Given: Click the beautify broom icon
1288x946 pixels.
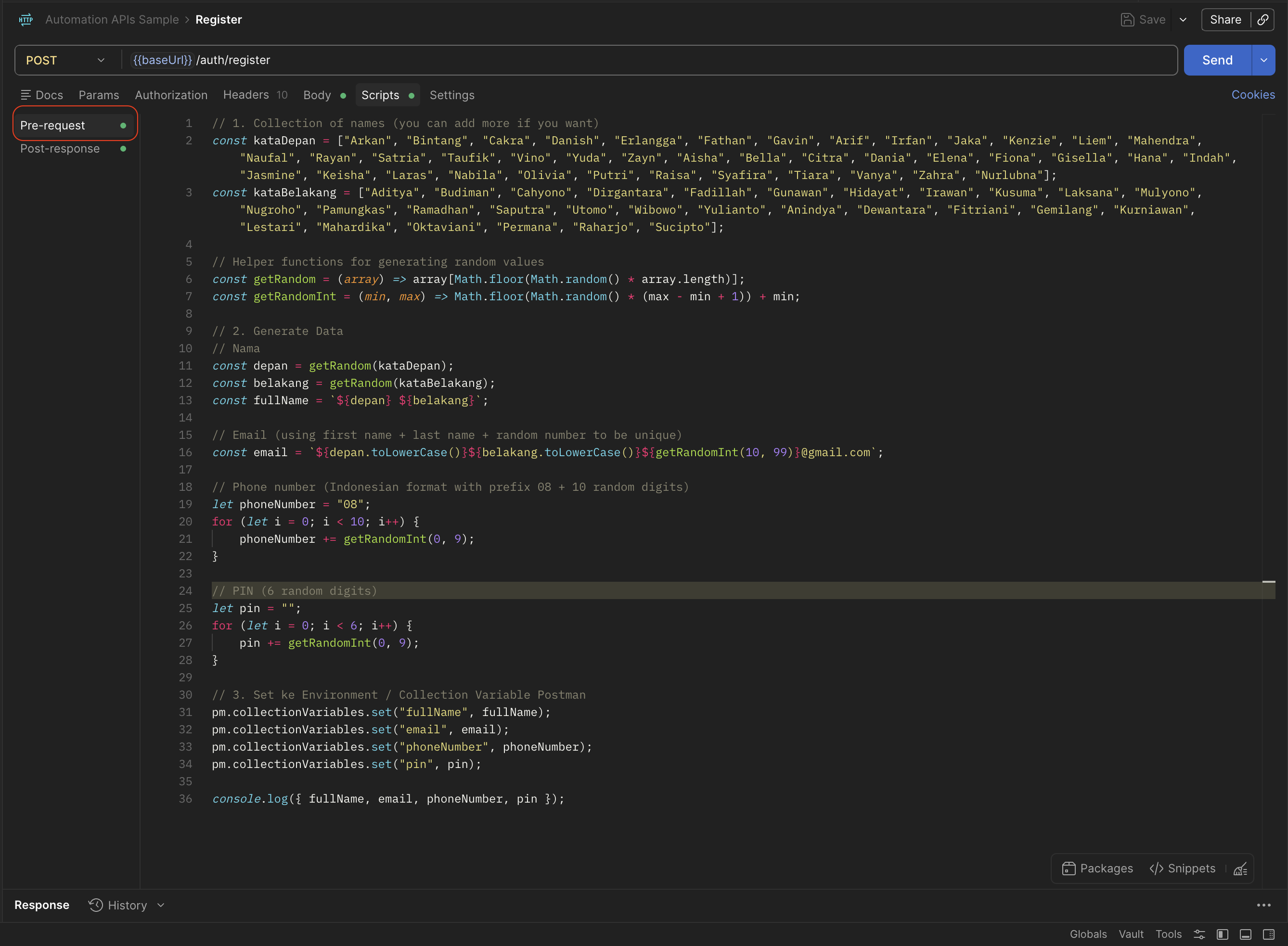Looking at the screenshot, I should pos(1240,869).
